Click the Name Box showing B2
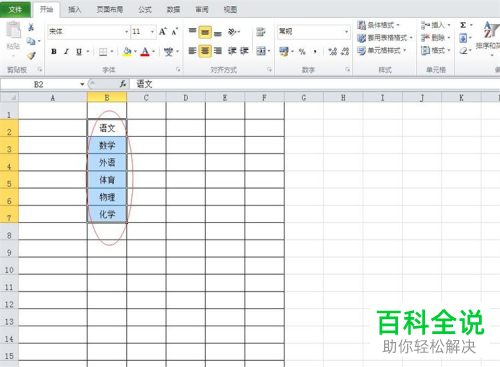500x367 pixels. [39, 84]
